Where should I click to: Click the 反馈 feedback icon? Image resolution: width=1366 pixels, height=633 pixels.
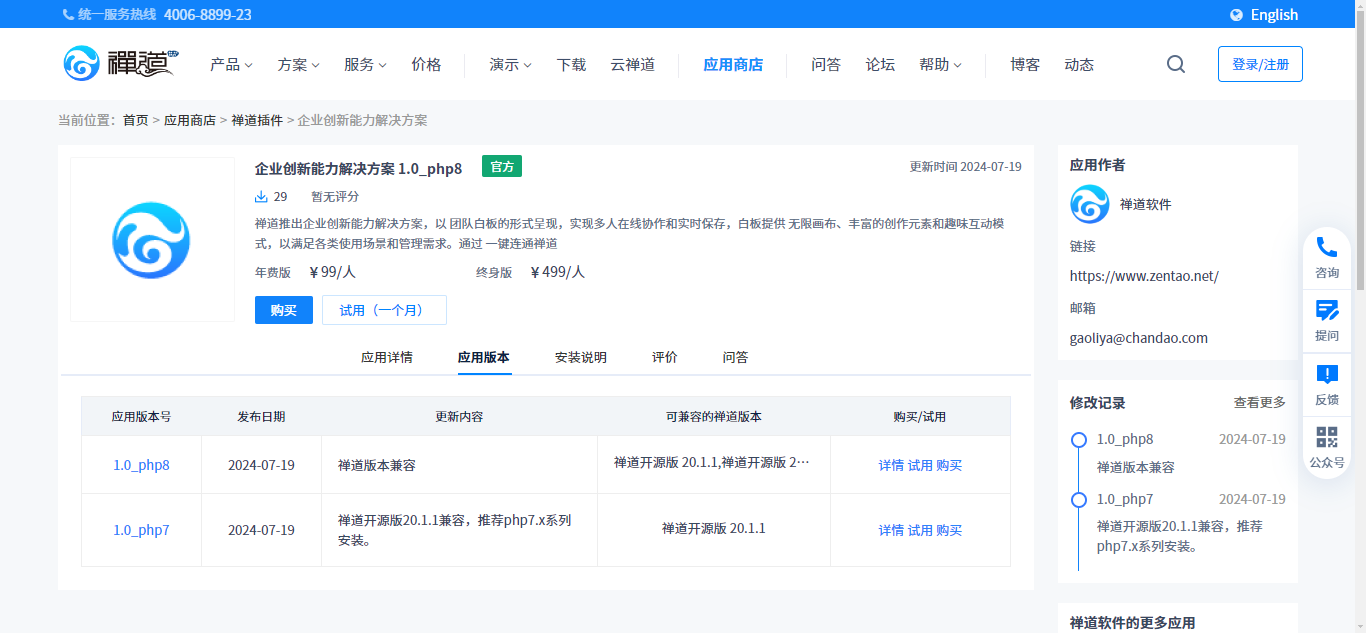[1327, 375]
